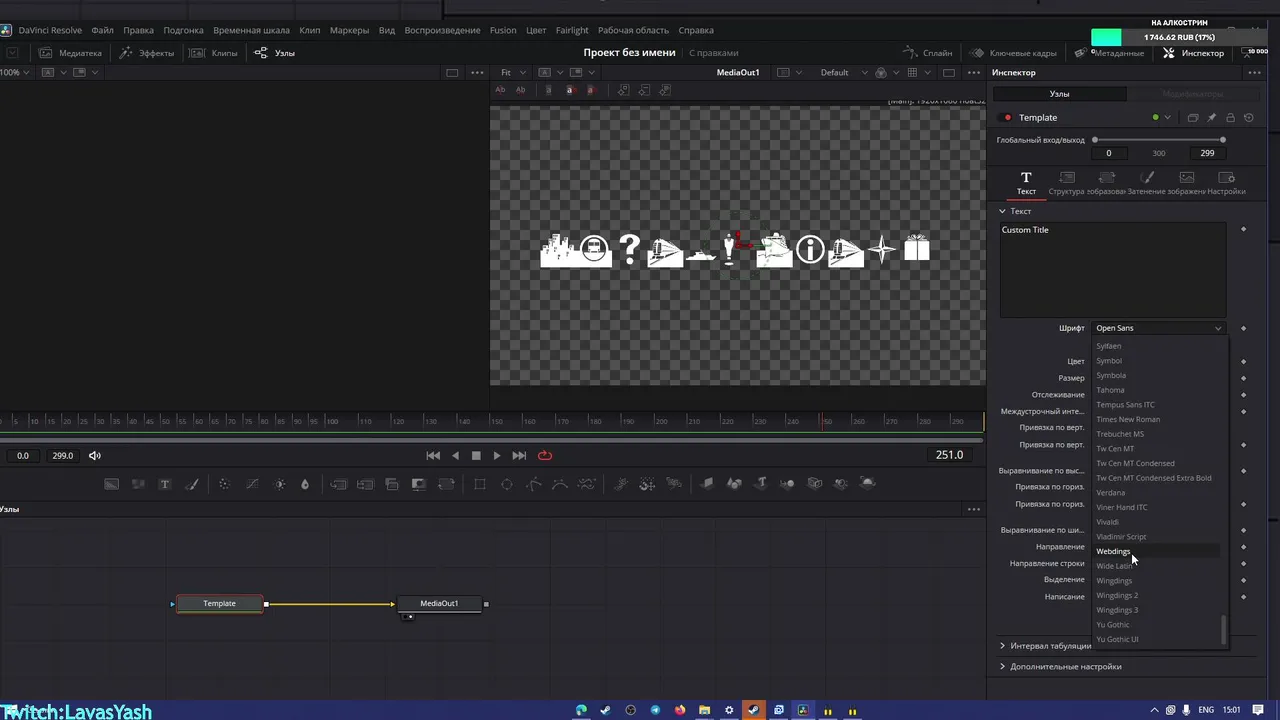Play forward in transport controls

click(497, 456)
